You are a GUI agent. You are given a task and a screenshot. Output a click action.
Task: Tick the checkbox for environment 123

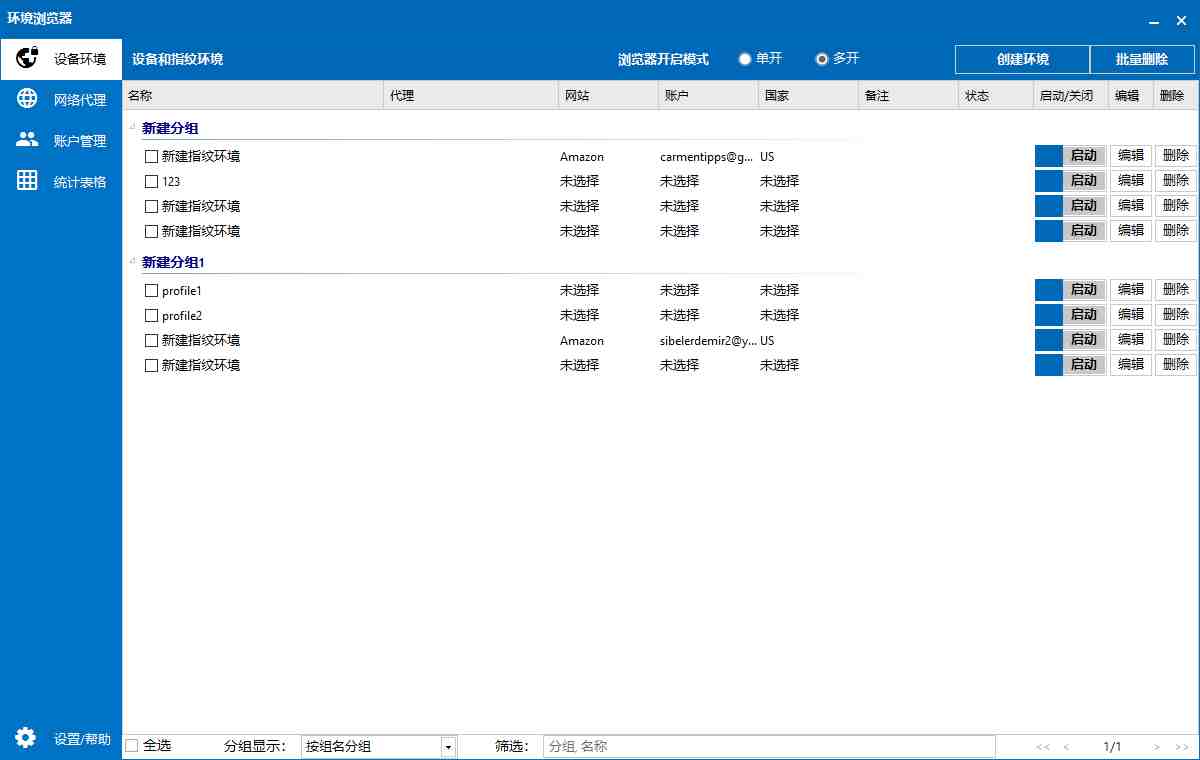click(x=152, y=182)
